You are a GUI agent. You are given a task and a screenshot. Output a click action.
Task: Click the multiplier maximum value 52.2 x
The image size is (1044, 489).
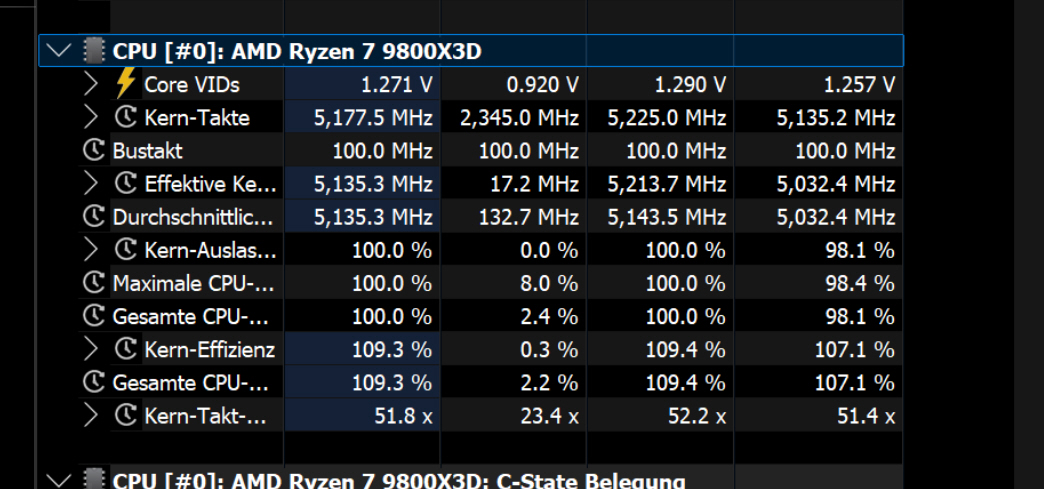[696, 416]
